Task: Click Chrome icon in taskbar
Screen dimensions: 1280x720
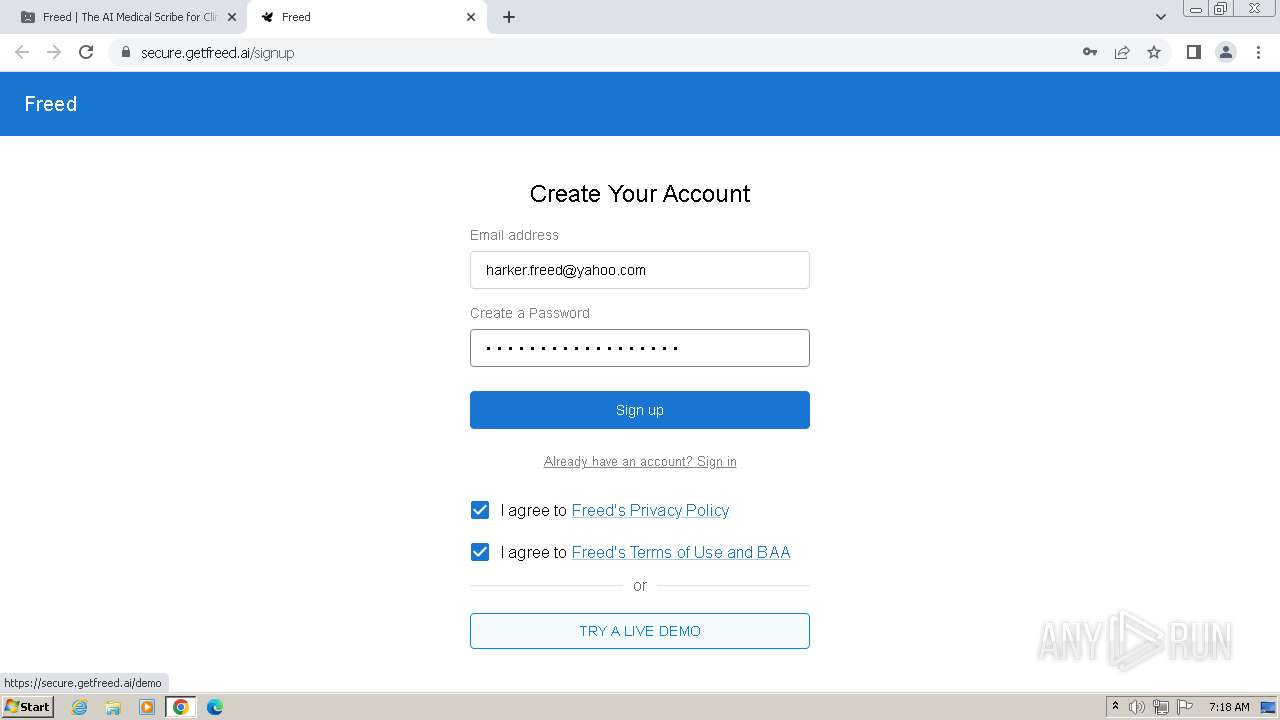Action: pos(181,707)
